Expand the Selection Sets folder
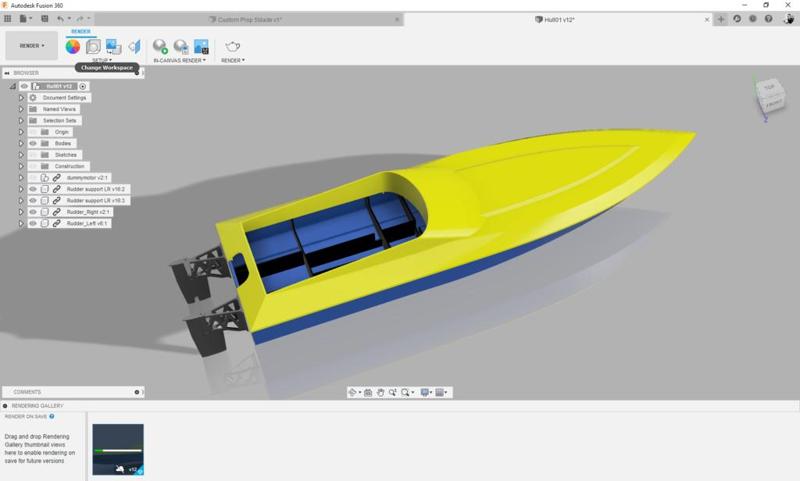 (21, 120)
